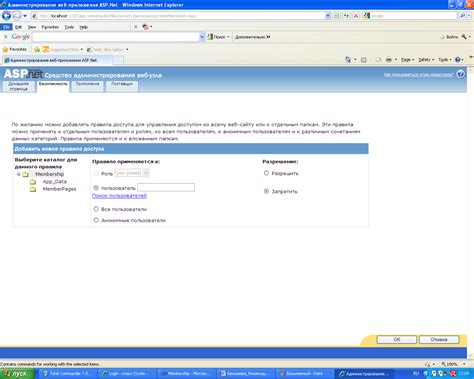474x379 pixels.
Task: Click the magnifier Search icon at top right
Action: (462, 16)
